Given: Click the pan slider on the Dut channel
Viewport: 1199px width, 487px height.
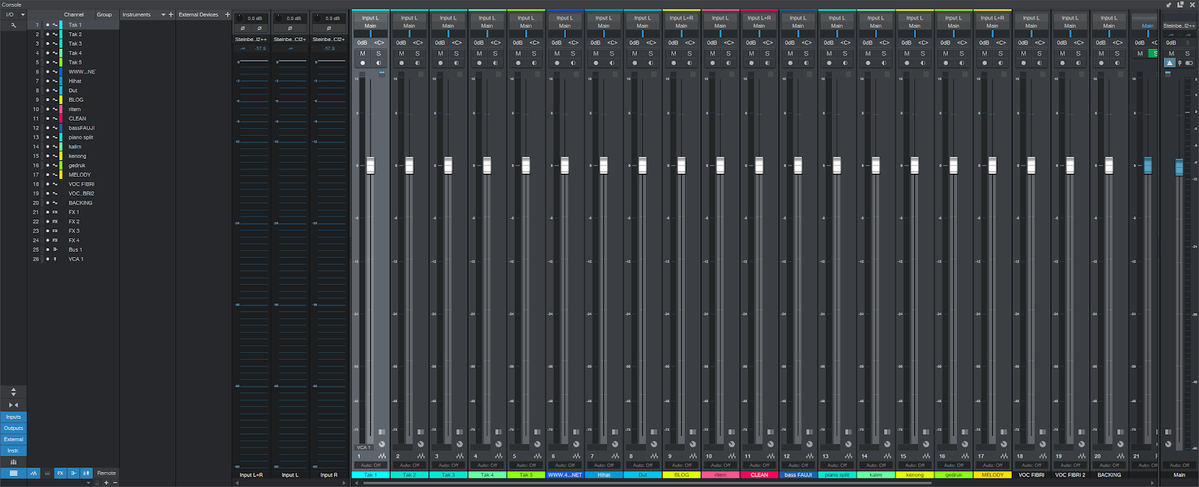Looking at the screenshot, I should coord(642,34).
